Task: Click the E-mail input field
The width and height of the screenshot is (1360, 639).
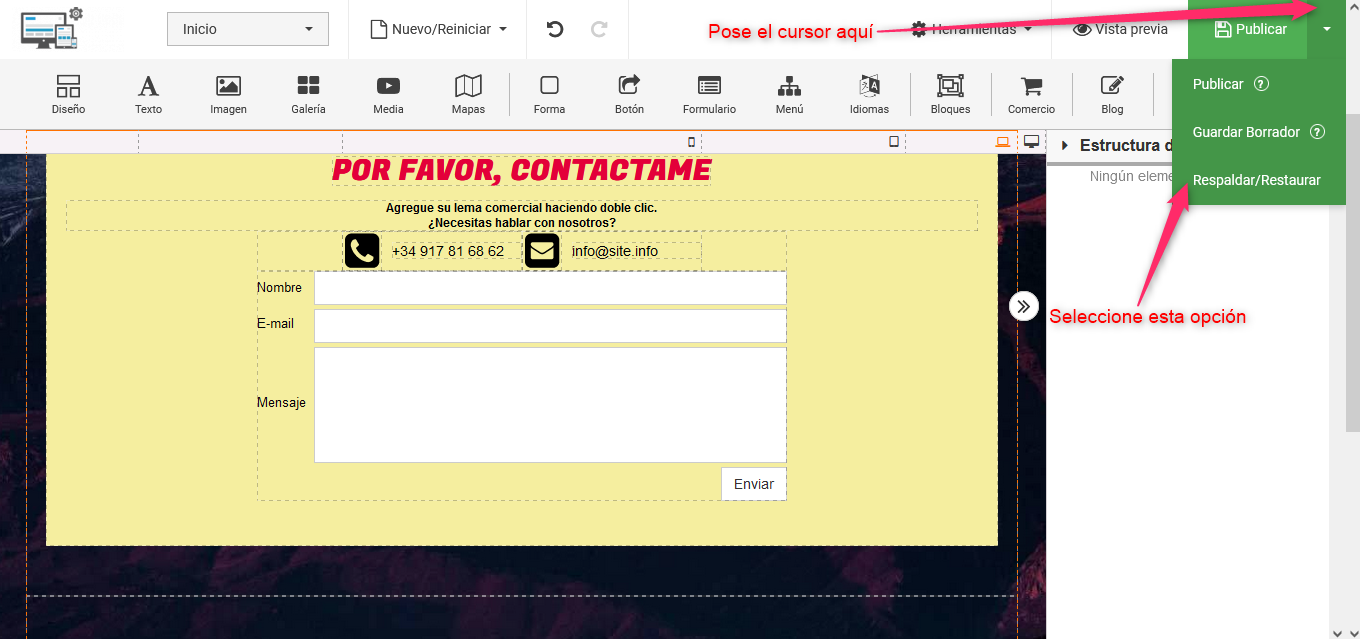Action: click(550, 326)
